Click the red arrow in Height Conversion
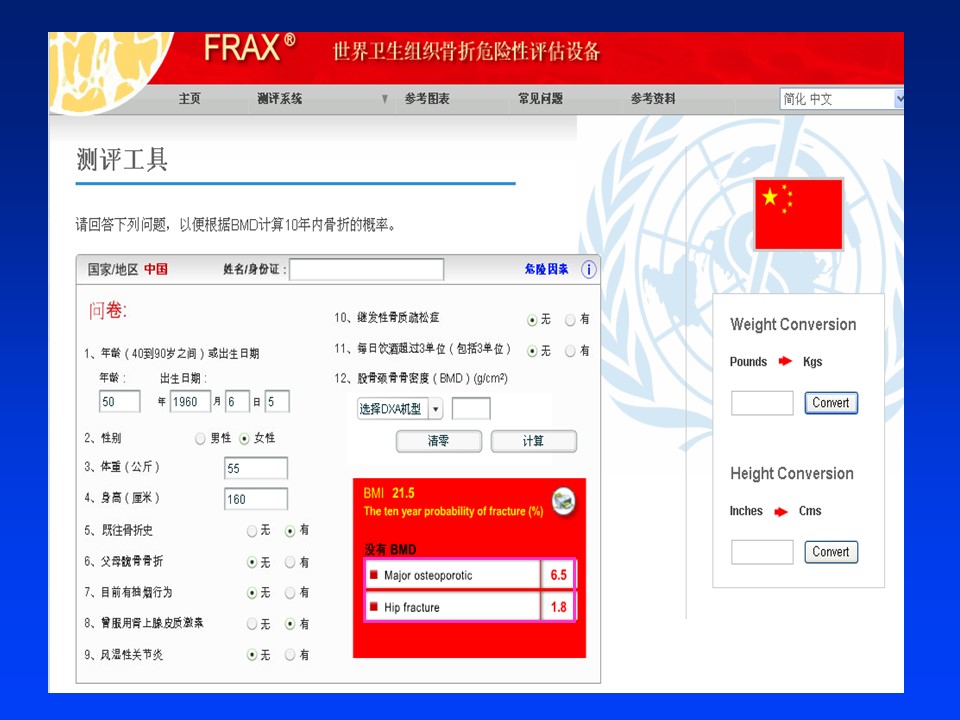The image size is (960, 720). pyautogui.click(x=781, y=511)
